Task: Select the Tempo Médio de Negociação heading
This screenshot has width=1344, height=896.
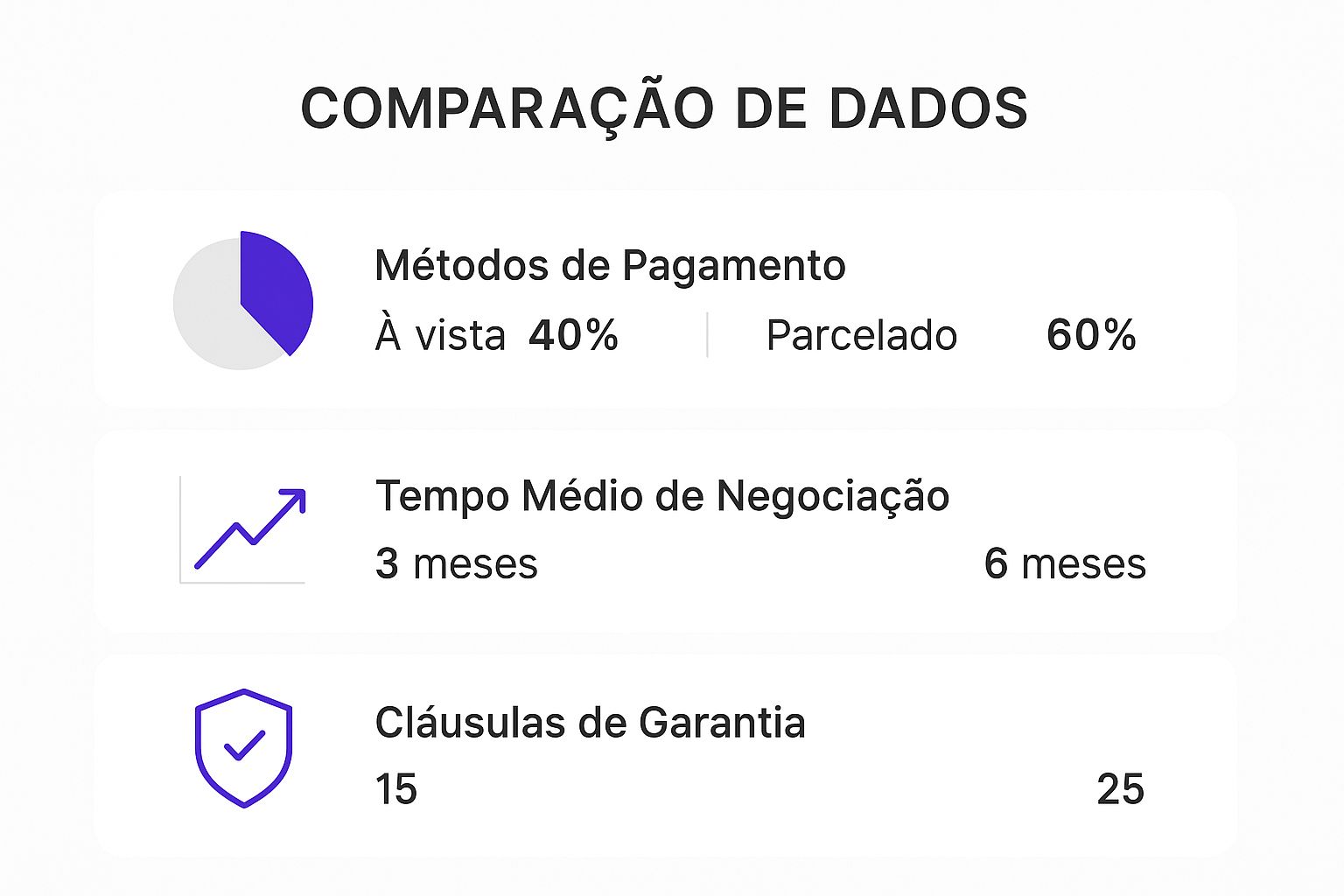Action: point(662,496)
